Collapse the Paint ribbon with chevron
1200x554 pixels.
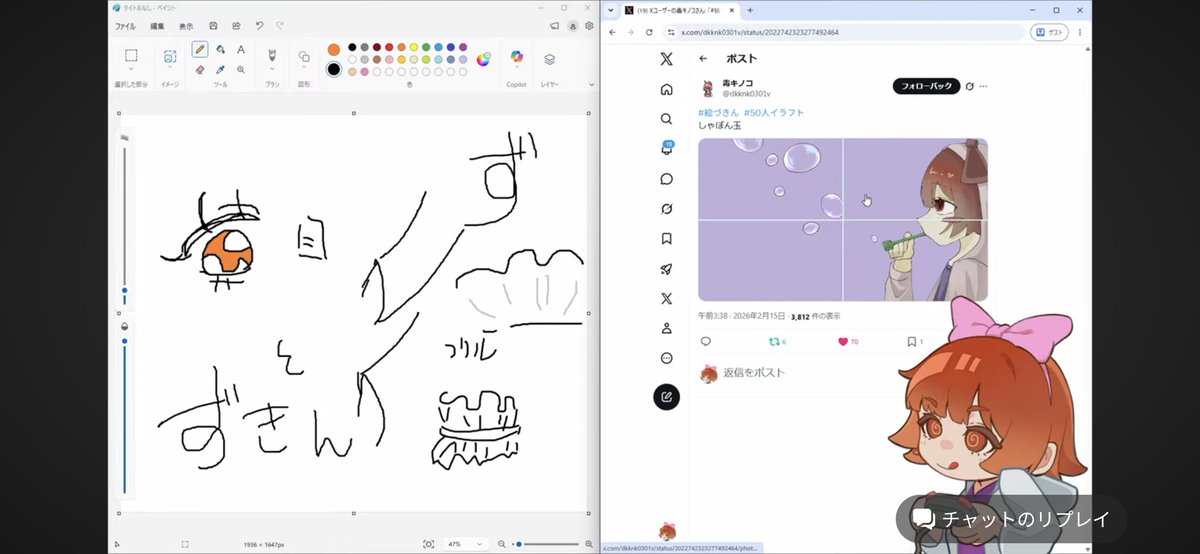590,85
